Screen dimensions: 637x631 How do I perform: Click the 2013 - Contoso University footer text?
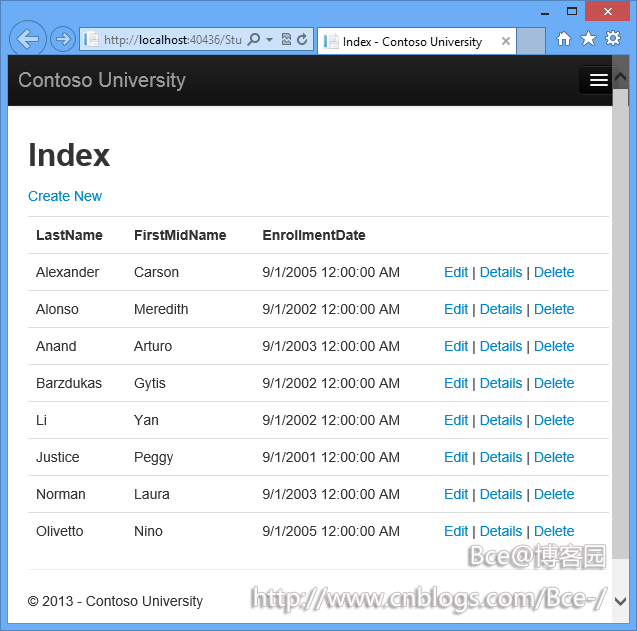coord(115,601)
